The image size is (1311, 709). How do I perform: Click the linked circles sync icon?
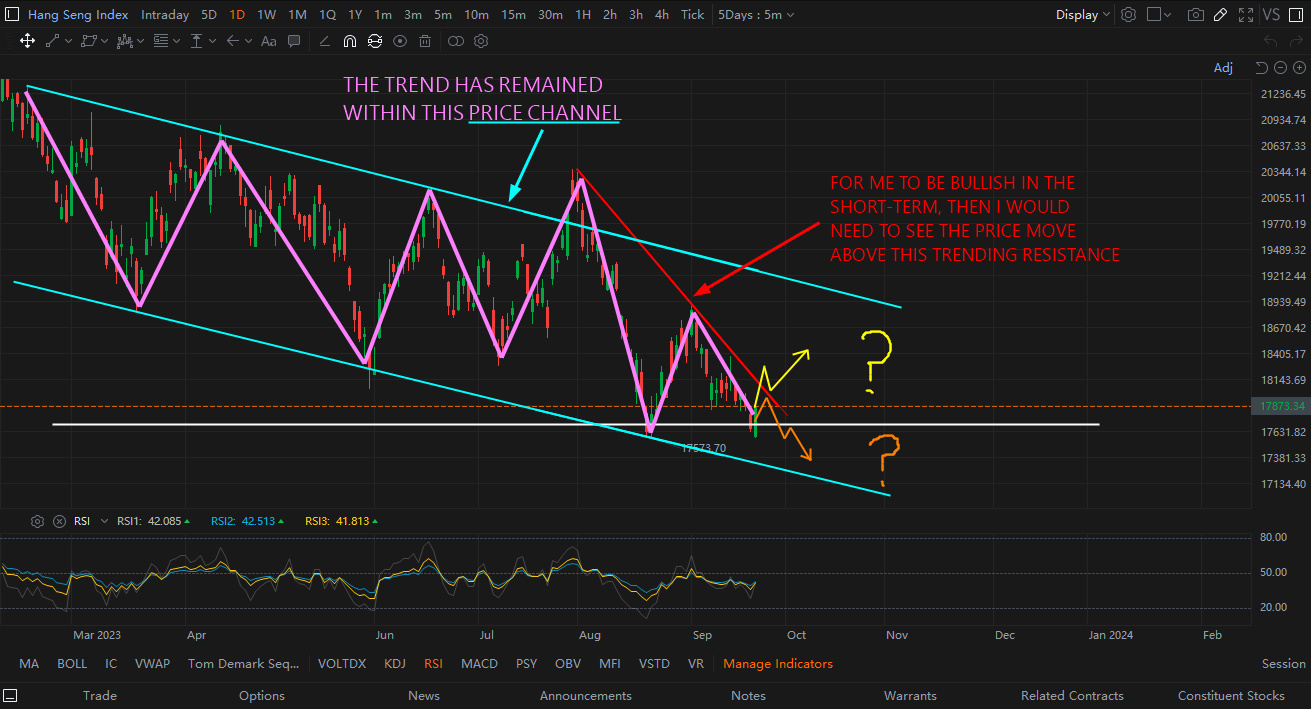click(x=456, y=41)
